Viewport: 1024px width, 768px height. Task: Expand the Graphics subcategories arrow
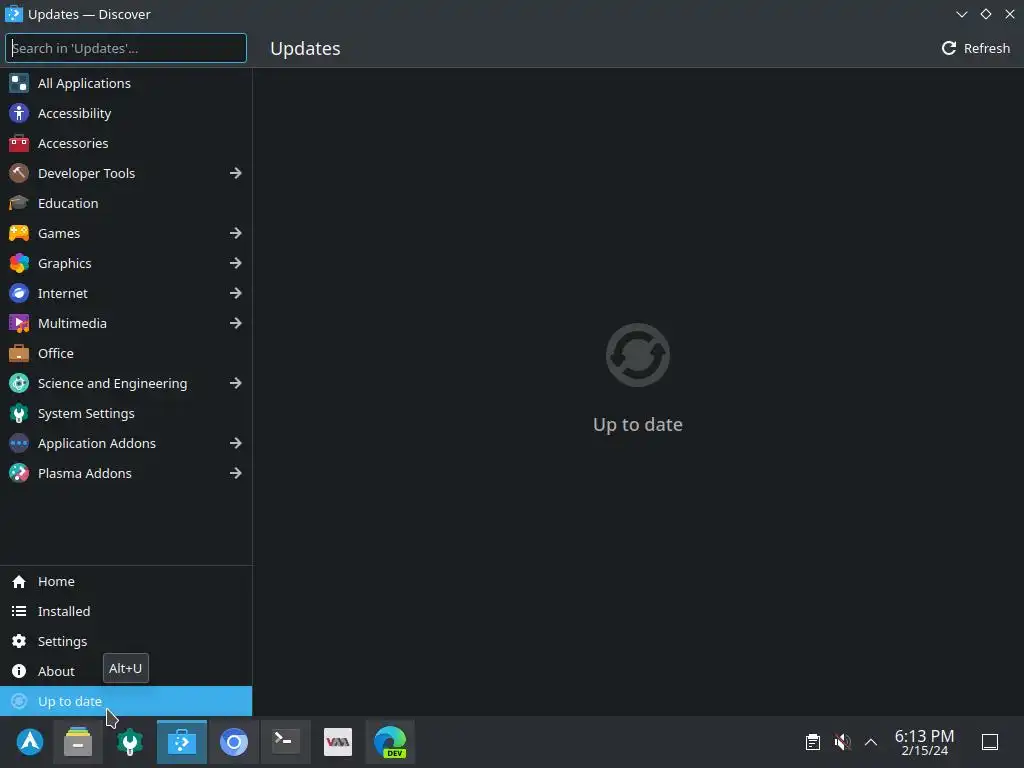pyautogui.click(x=236, y=263)
